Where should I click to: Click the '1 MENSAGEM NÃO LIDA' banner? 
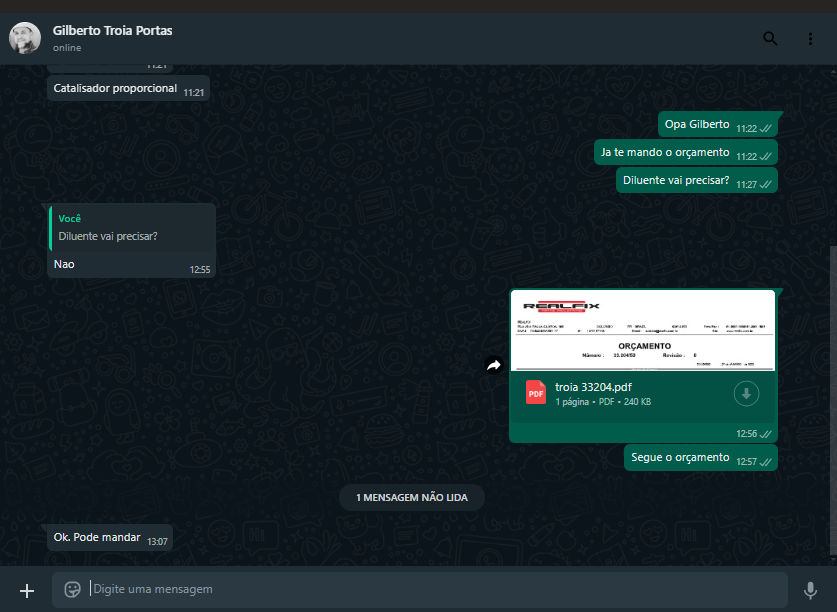tap(412, 497)
